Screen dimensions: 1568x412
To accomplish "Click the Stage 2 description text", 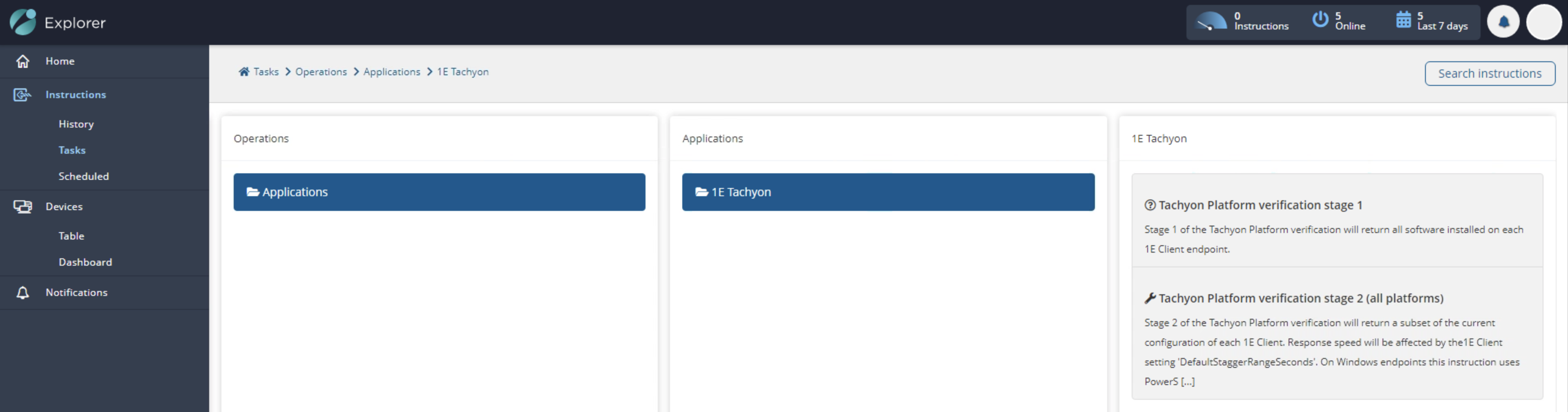I will coord(1332,352).
